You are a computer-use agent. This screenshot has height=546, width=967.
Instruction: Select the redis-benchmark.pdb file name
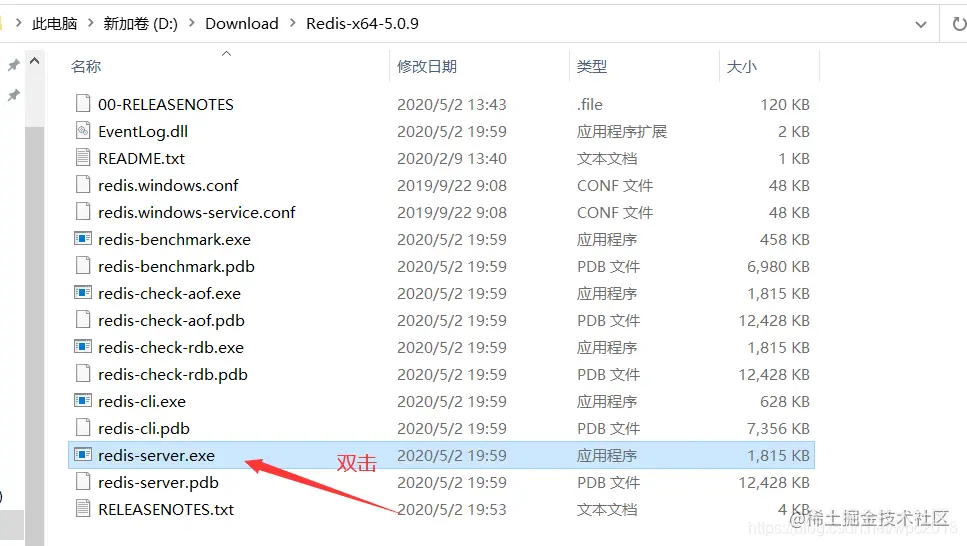pyautogui.click(x=176, y=267)
